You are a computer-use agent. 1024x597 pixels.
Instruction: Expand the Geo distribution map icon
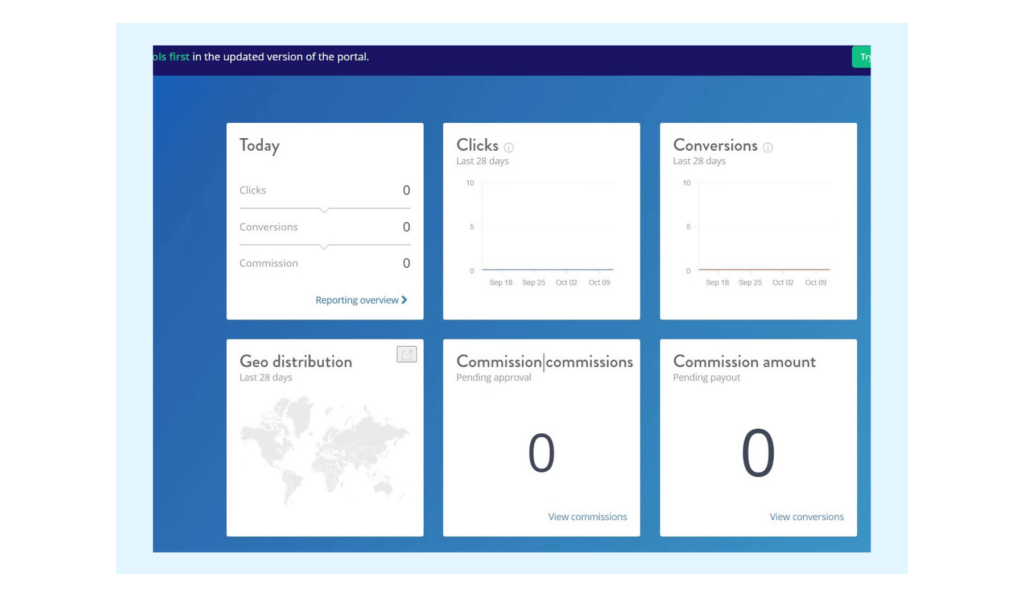pyautogui.click(x=406, y=354)
